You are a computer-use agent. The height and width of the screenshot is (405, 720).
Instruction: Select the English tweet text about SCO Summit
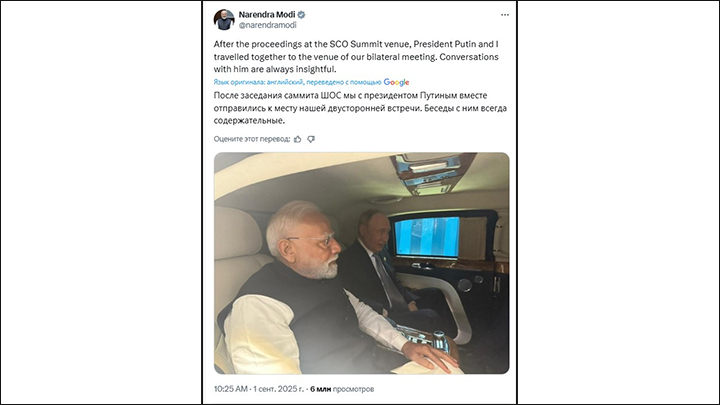pyautogui.click(x=356, y=57)
